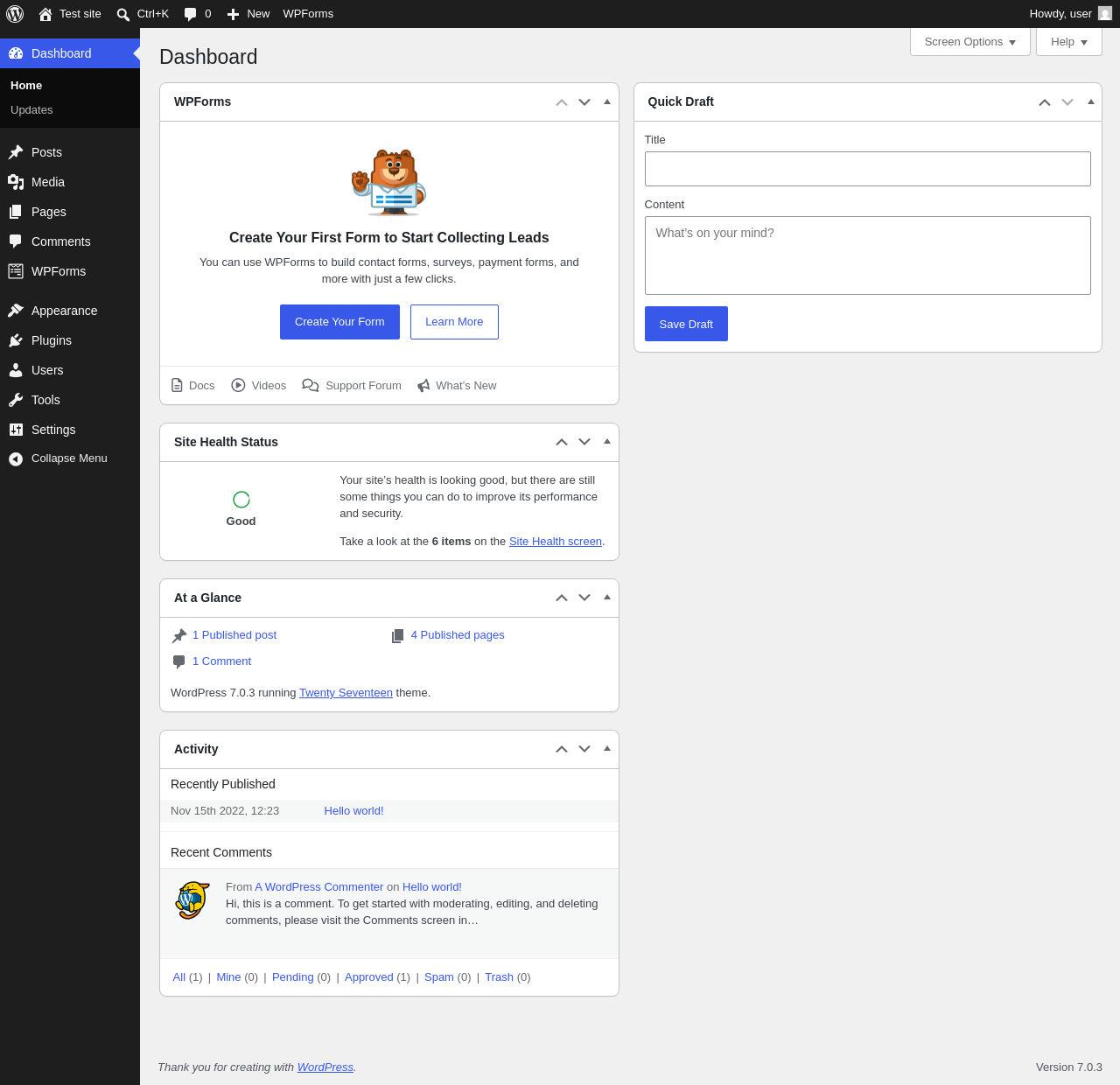Screen dimensions: 1120x1085
Task: Open Plugins via the plug icon
Action: tap(16, 340)
